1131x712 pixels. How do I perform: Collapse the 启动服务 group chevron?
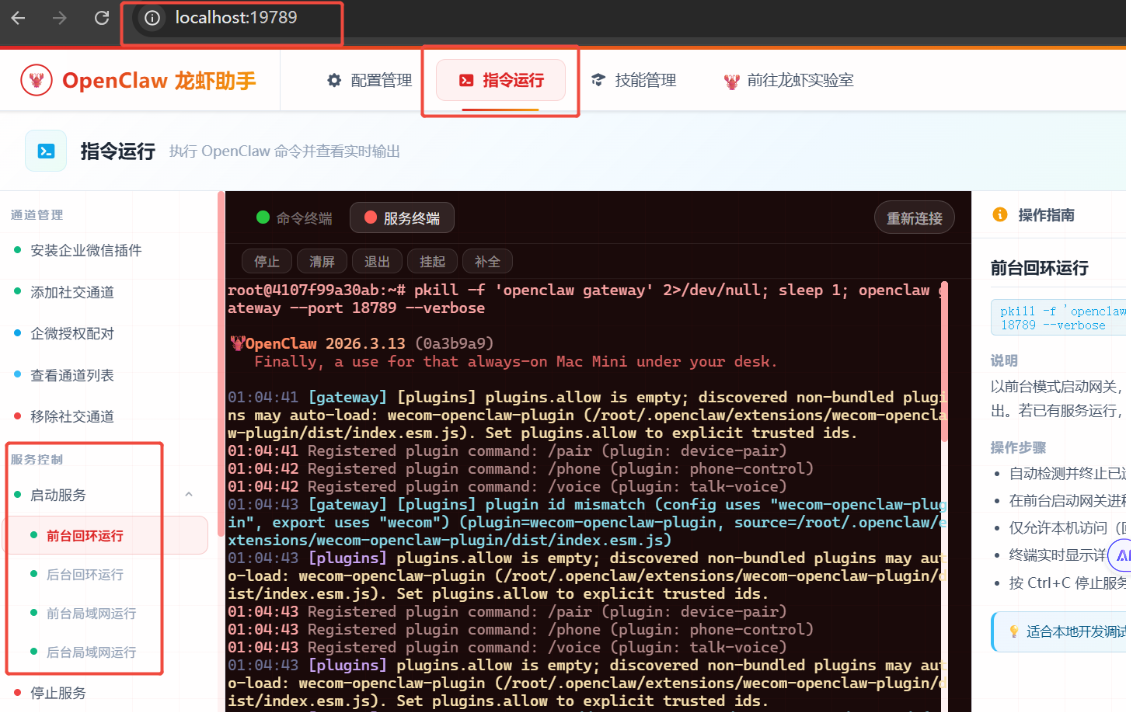click(x=189, y=495)
